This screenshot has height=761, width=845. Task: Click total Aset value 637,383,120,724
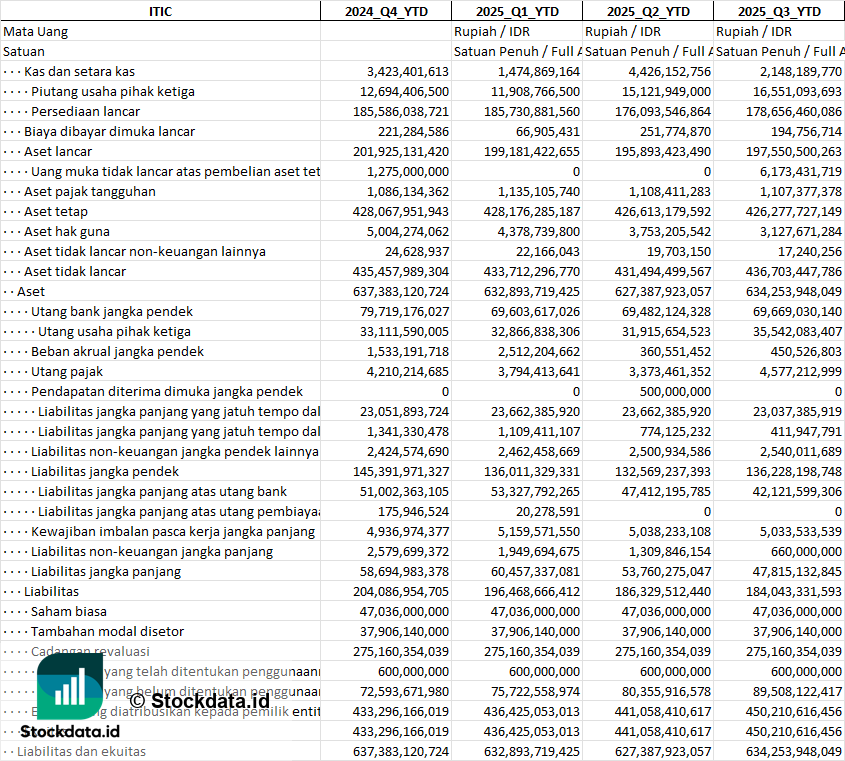coord(401,290)
